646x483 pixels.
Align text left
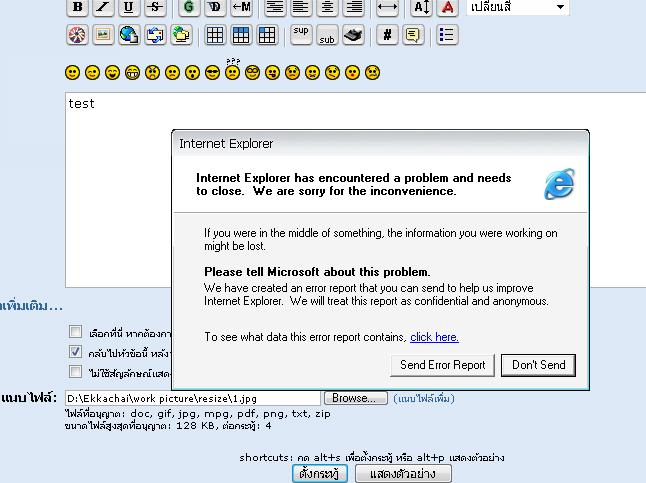(301, 7)
